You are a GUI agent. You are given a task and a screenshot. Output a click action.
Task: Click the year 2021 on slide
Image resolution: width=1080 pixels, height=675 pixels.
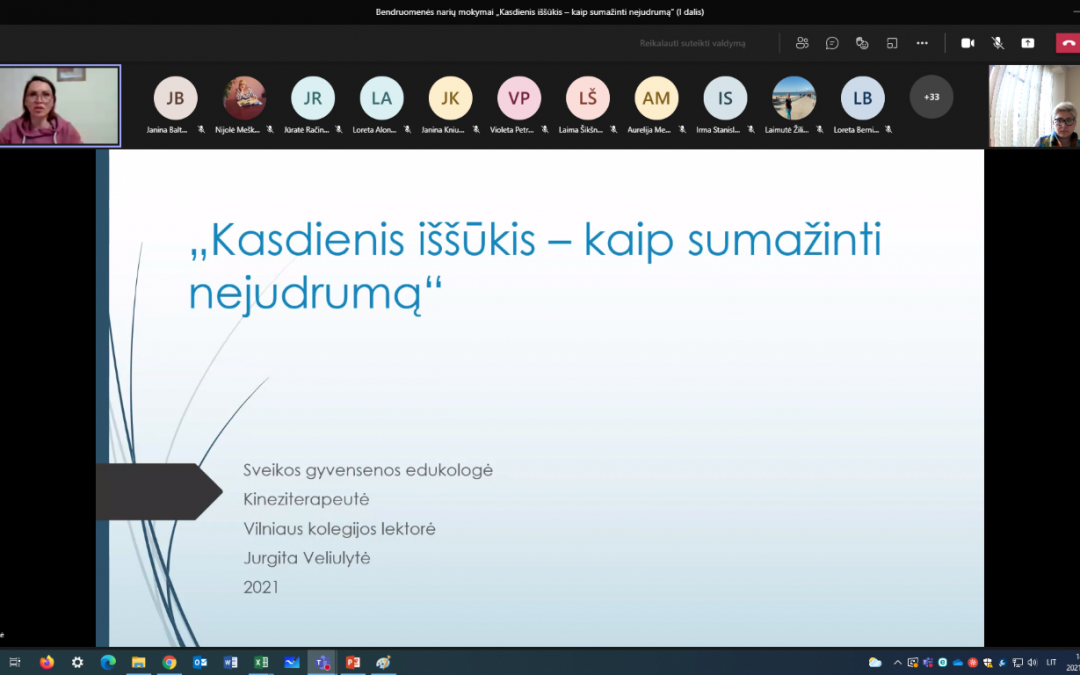[261, 588]
